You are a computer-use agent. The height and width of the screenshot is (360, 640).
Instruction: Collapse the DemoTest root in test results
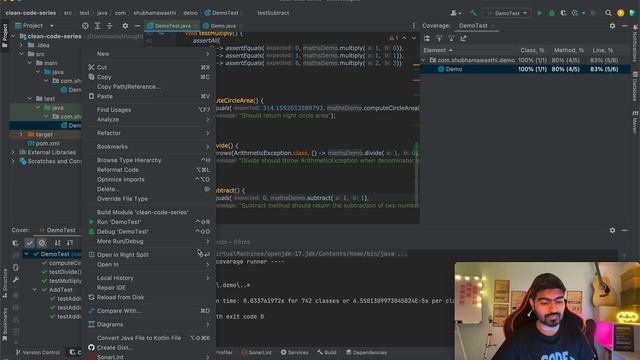point(27,254)
